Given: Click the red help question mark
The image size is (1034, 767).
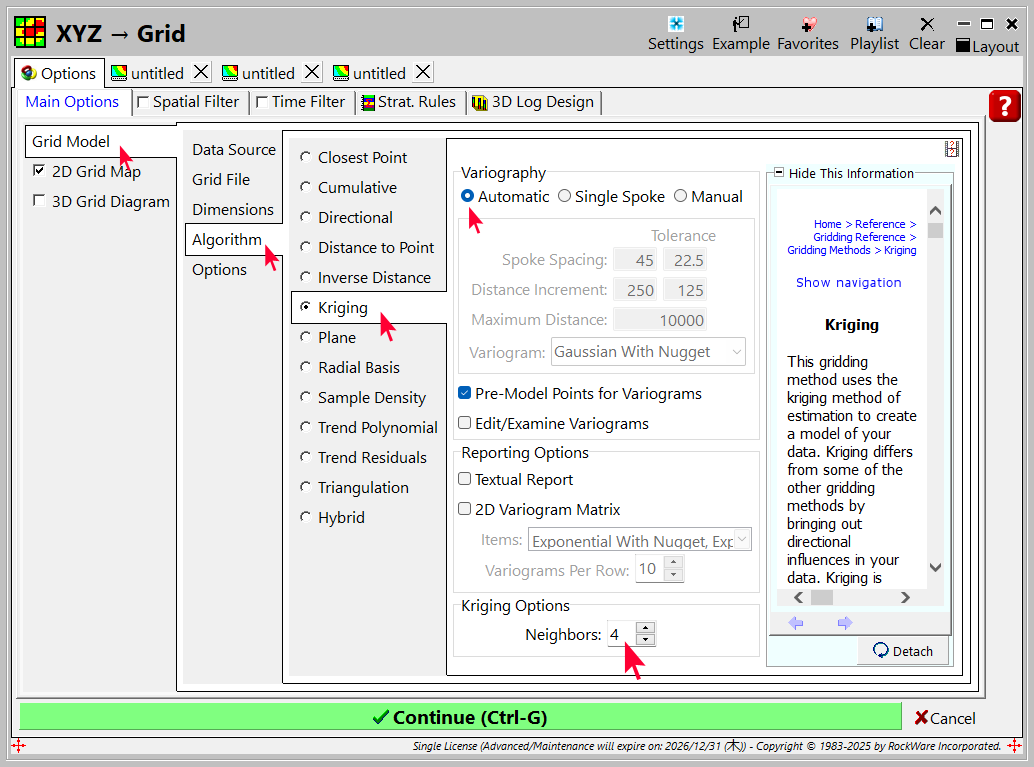Looking at the screenshot, I should [1004, 106].
